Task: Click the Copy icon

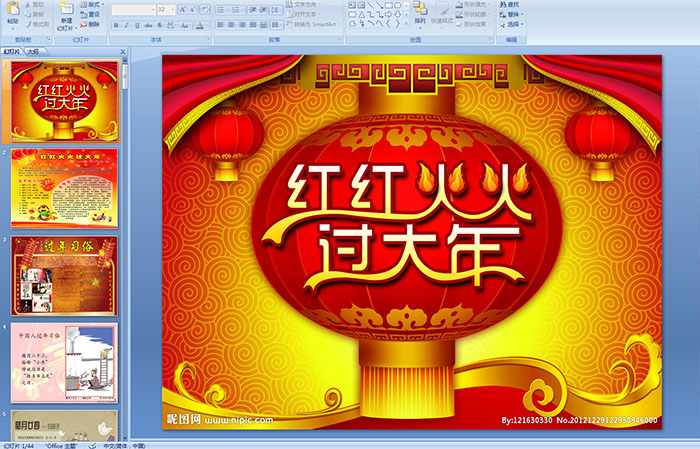Action: click(28, 14)
